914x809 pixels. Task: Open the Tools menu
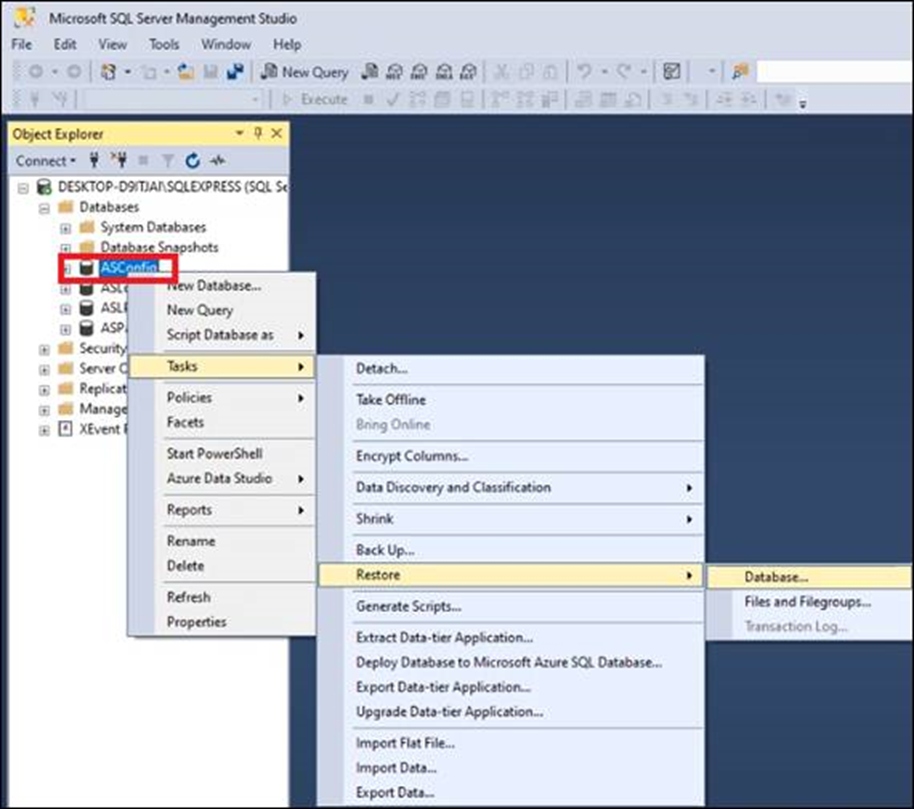tap(164, 44)
